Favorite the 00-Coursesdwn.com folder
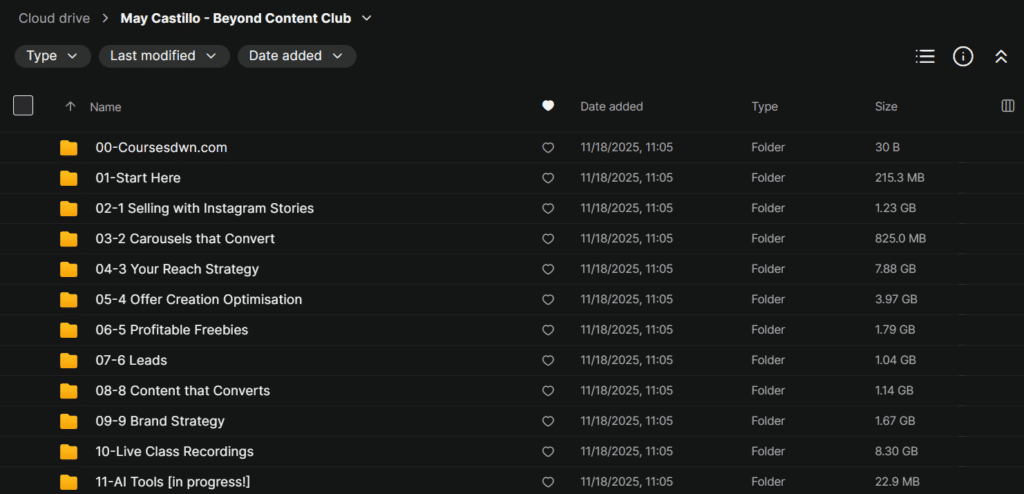This screenshot has height=494, width=1024. [548, 148]
